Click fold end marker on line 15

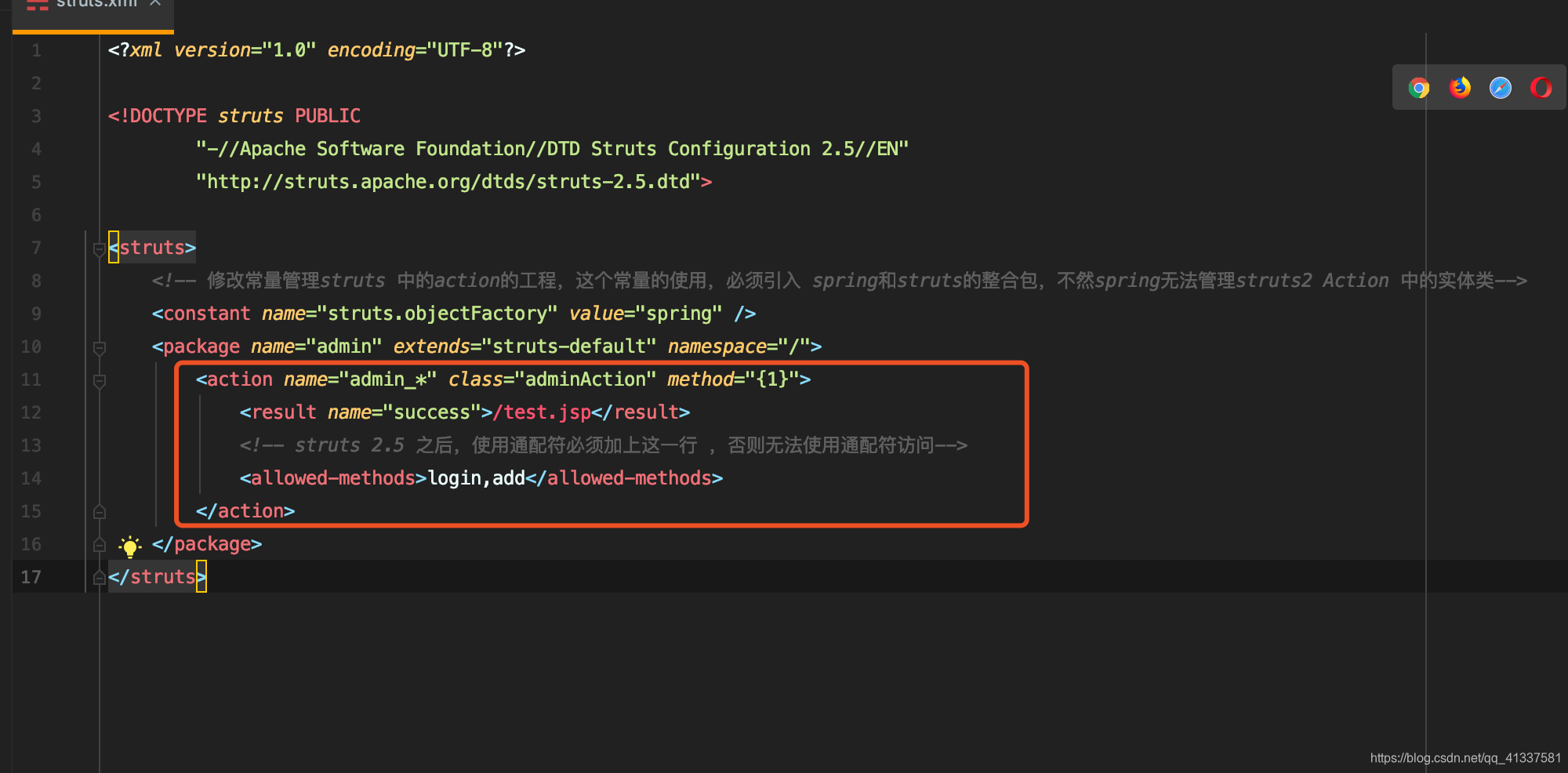[x=100, y=512]
